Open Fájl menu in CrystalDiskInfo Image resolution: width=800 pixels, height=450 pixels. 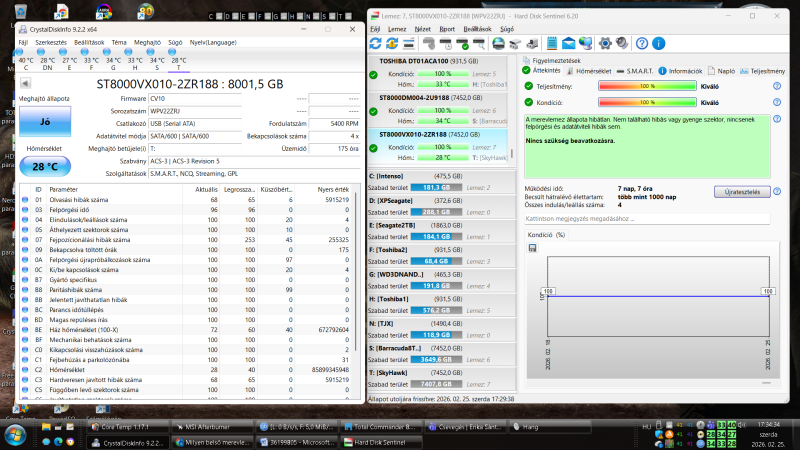pyautogui.click(x=23, y=42)
